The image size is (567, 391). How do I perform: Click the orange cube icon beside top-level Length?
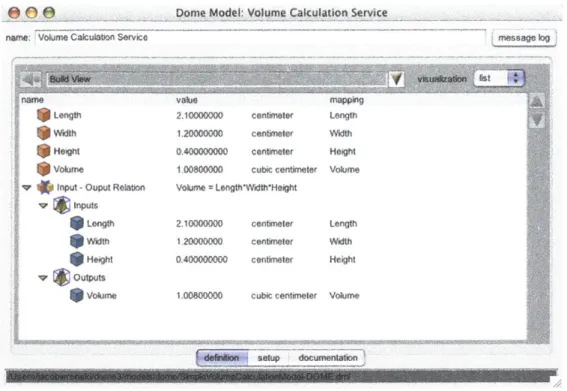pos(43,115)
